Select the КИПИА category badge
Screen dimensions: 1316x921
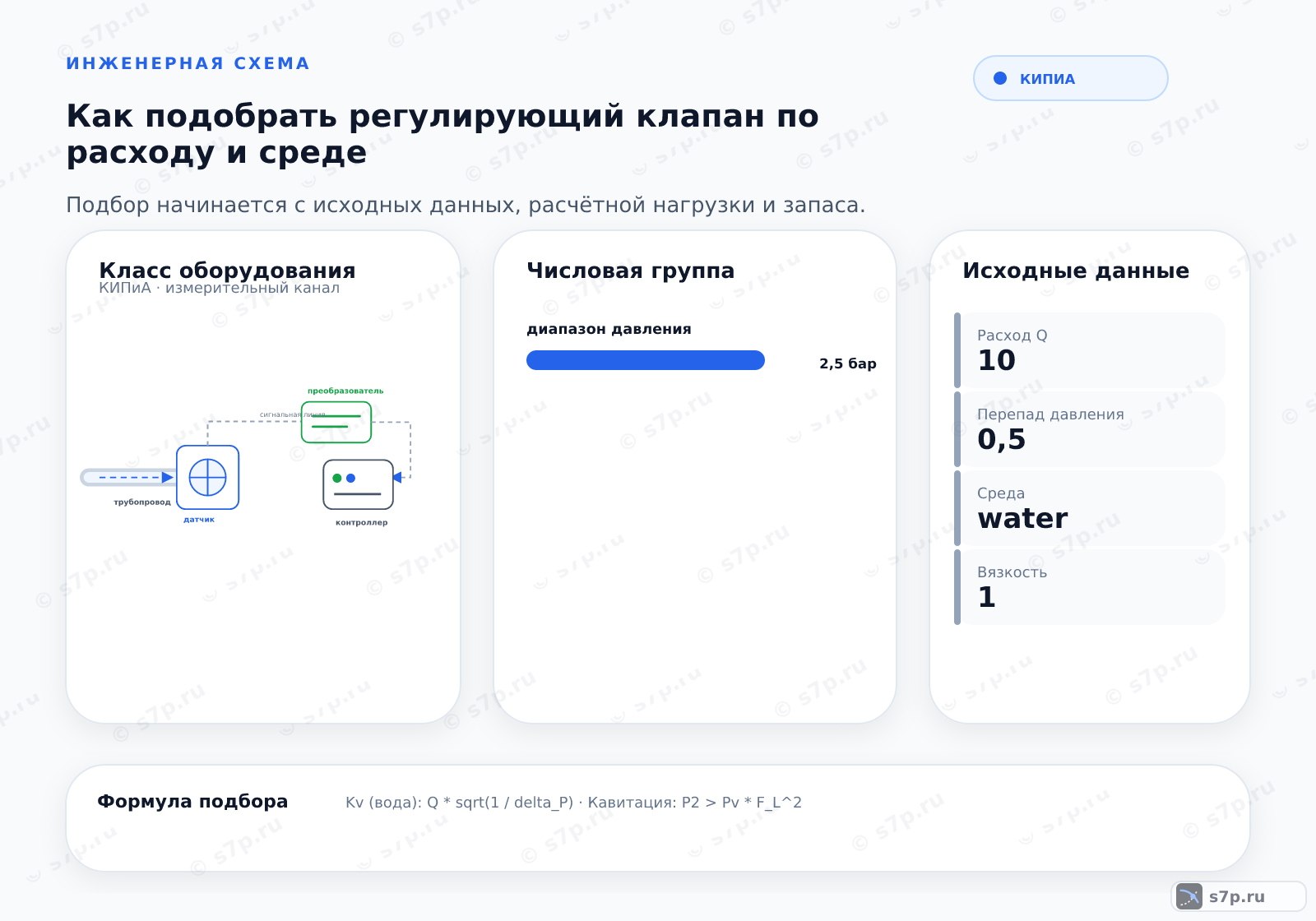[1071, 78]
